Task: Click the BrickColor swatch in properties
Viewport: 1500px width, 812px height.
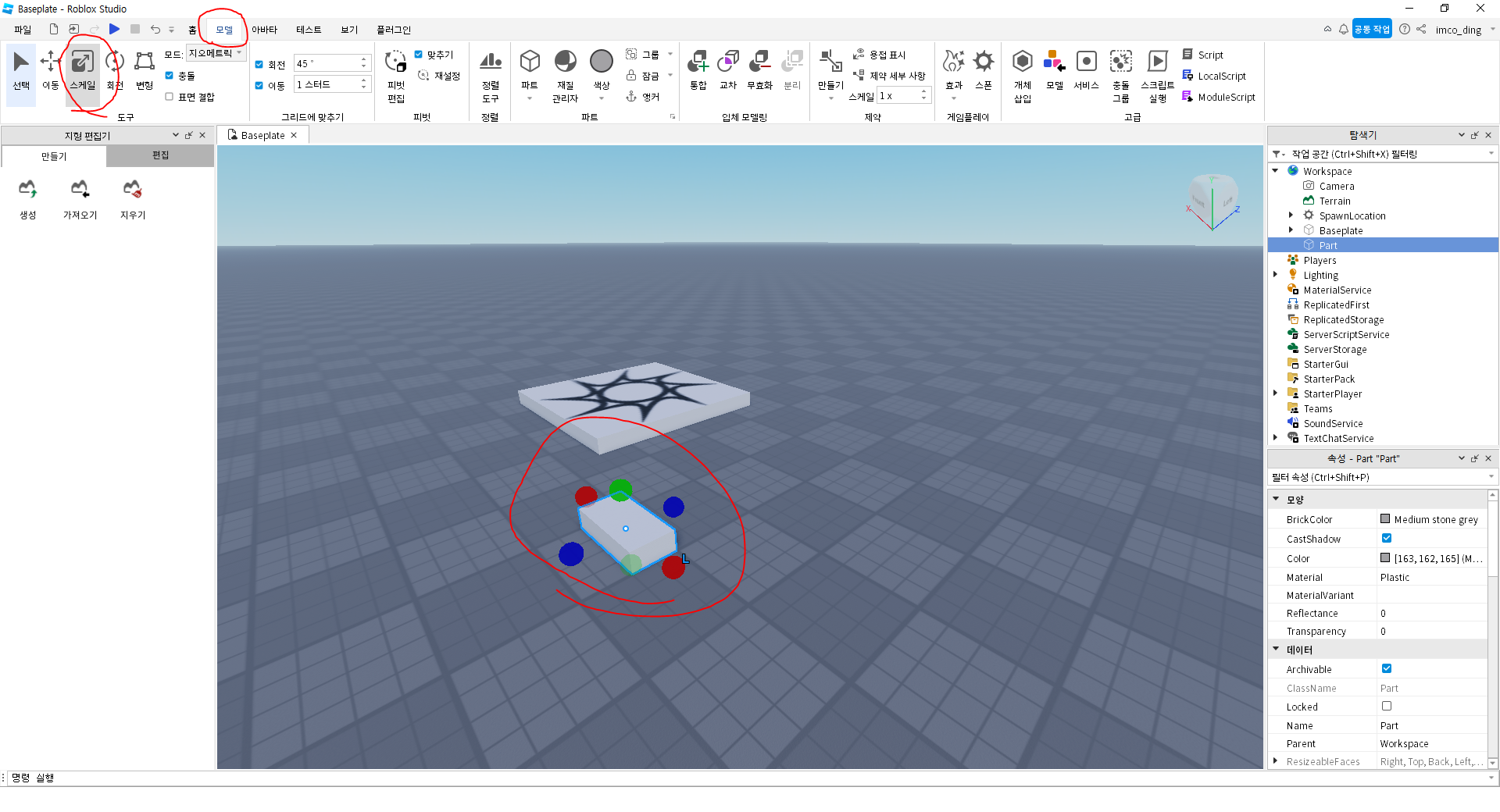Action: [x=1385, y=518]
